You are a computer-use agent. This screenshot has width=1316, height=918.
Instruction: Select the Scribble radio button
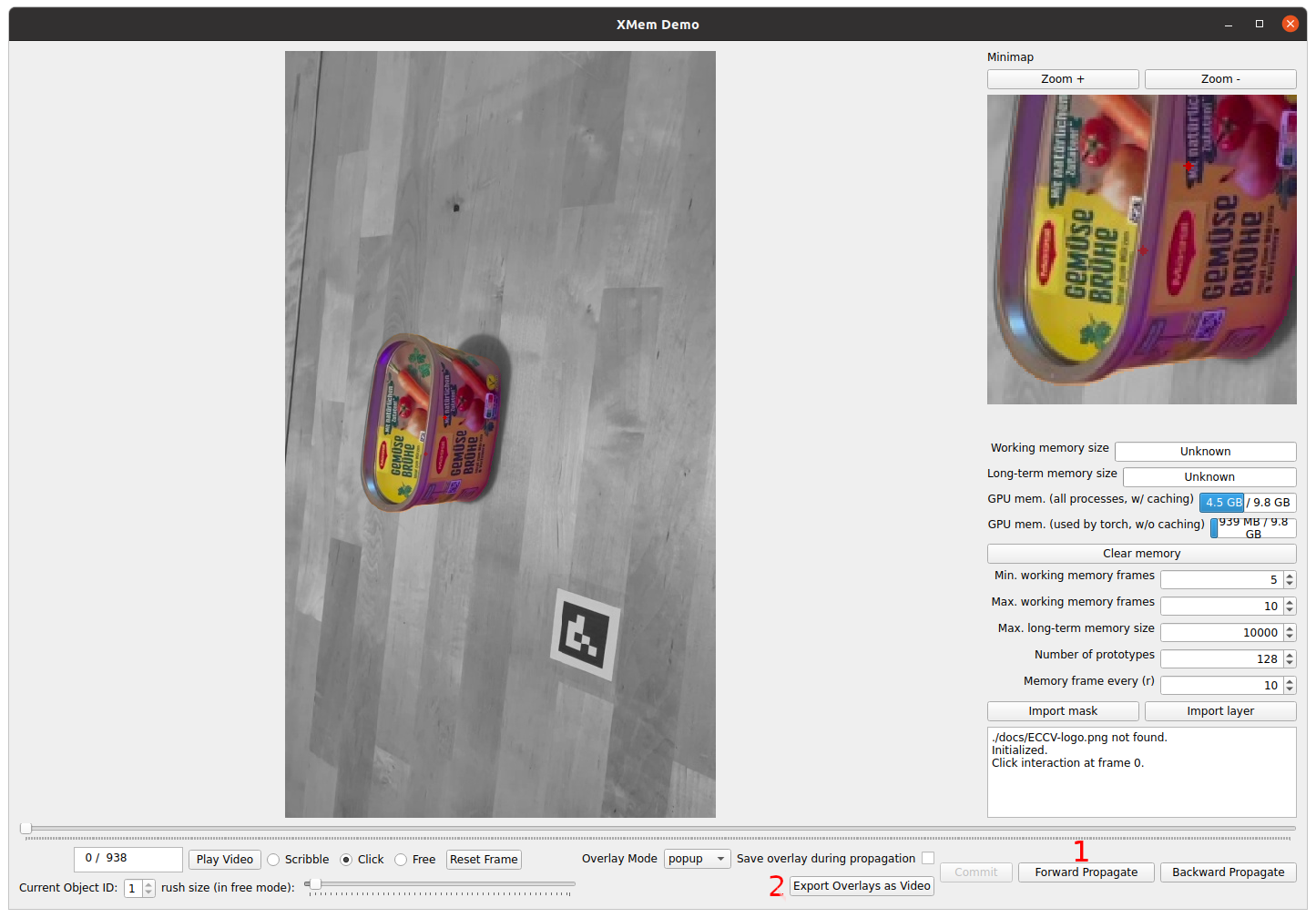[273, 860]
